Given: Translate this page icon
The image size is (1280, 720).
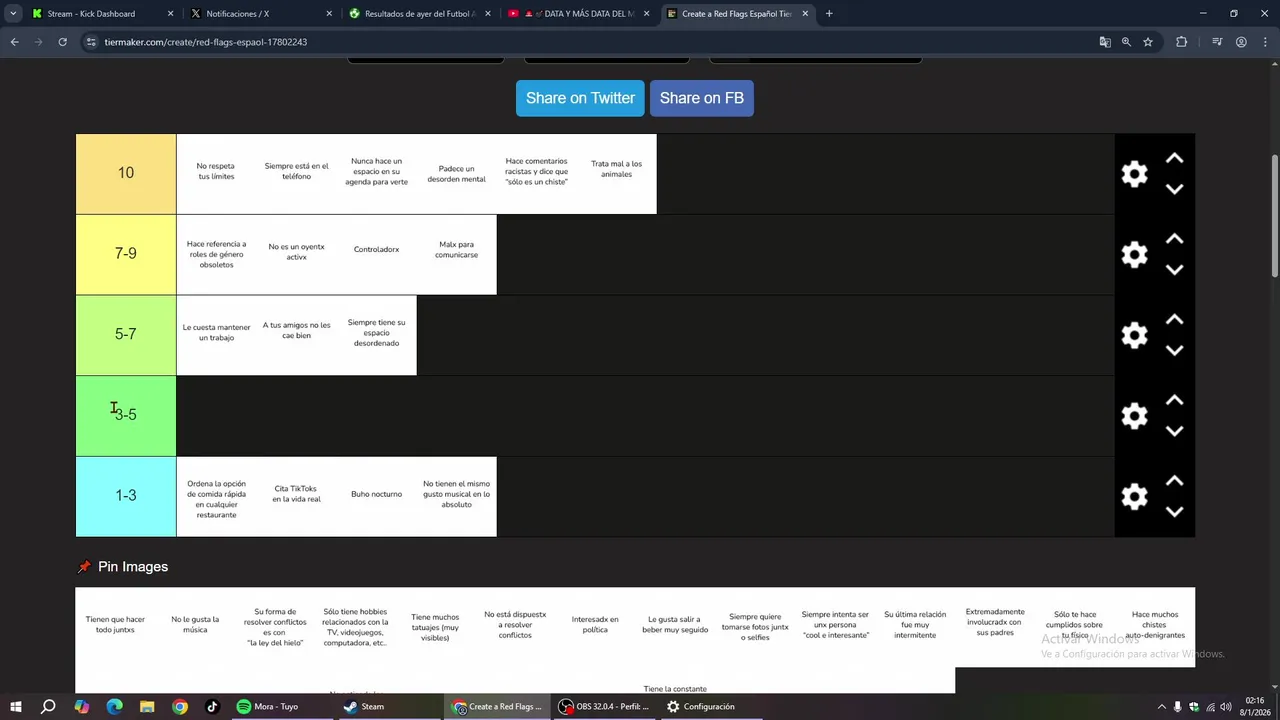Looking at the screenshot, I should coord(1105,42).
